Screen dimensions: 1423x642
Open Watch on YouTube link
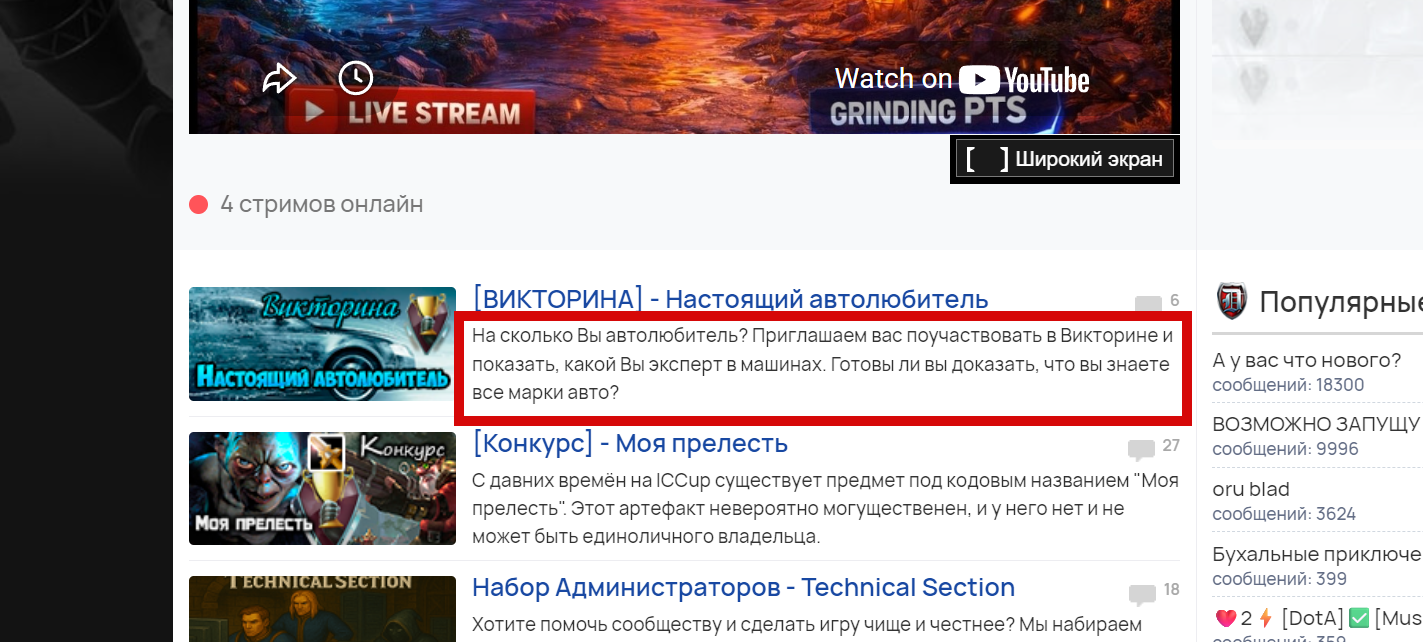click(962, 79)
